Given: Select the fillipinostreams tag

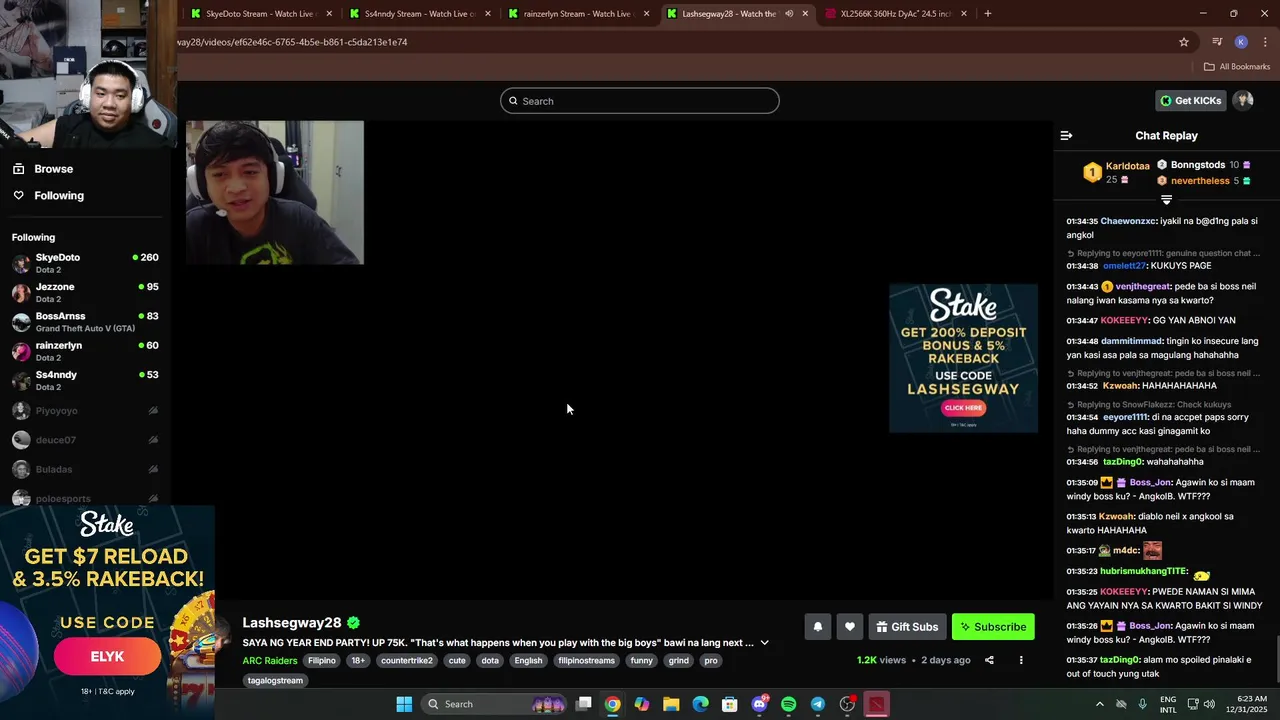Looking at the screenshot, I should coord(586,661).
